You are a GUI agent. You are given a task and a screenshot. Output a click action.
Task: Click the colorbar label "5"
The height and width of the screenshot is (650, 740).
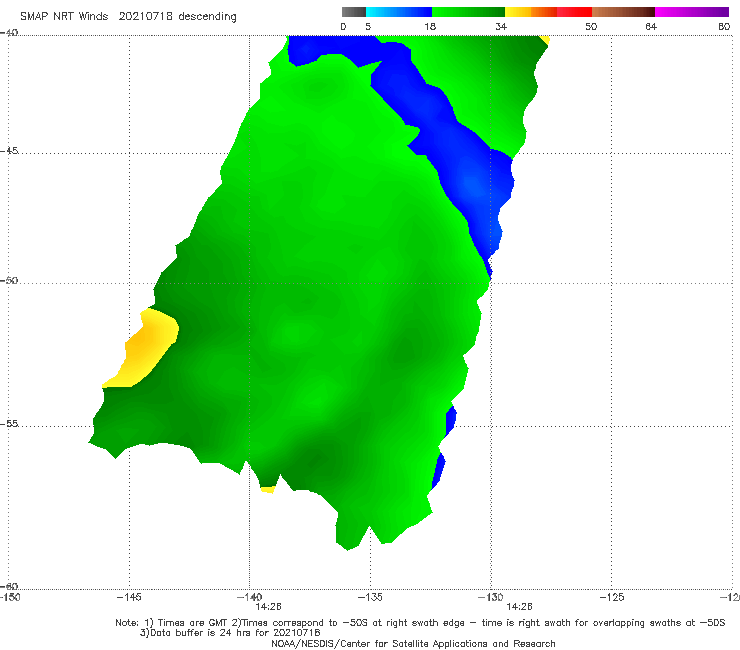tap(368, 26)
